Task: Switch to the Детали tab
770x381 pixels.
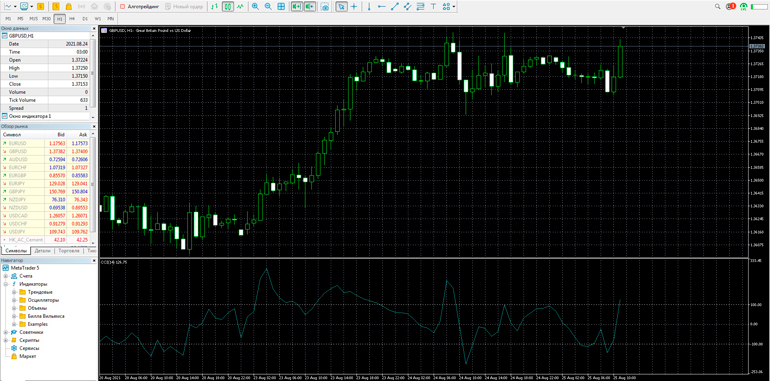Action: 42,250
